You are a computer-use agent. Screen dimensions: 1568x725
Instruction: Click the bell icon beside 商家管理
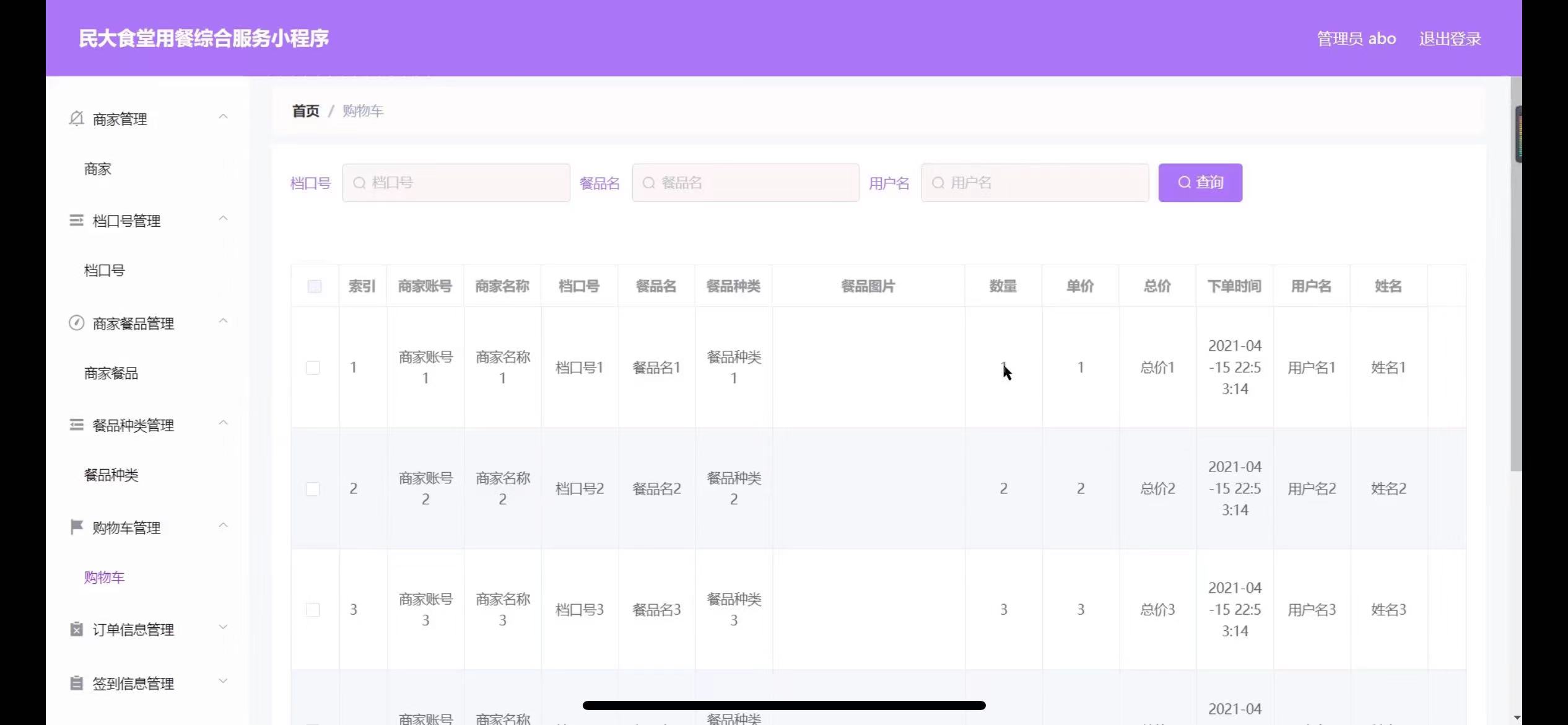[76, 118]
